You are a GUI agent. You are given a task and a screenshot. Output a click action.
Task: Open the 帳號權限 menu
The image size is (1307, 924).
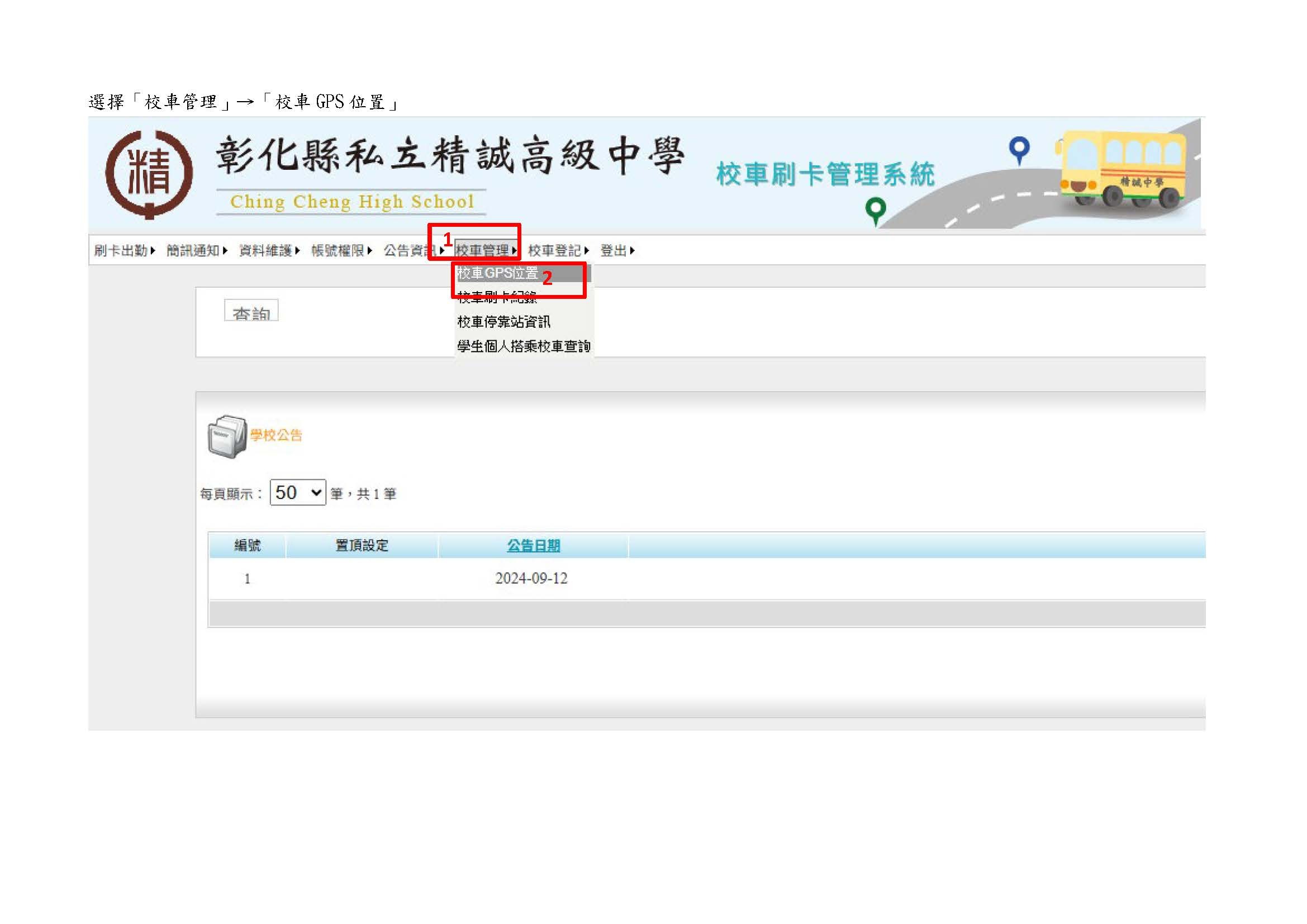coord(338,251)
